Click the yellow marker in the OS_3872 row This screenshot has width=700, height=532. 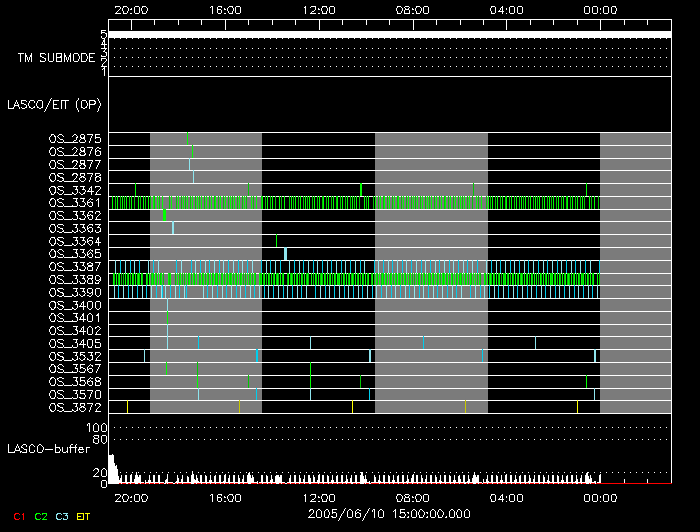352,407
